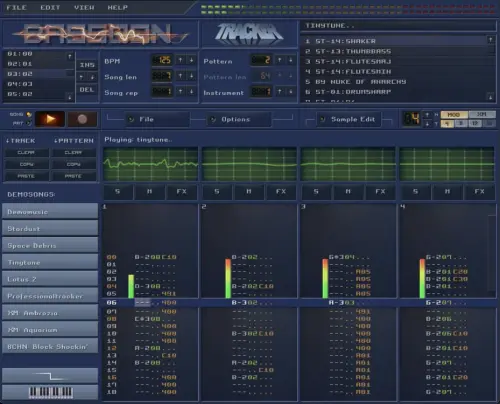Screen dimensions: 500x404
Task: Click INS to insert song position
Action: (x=87, y=65)
